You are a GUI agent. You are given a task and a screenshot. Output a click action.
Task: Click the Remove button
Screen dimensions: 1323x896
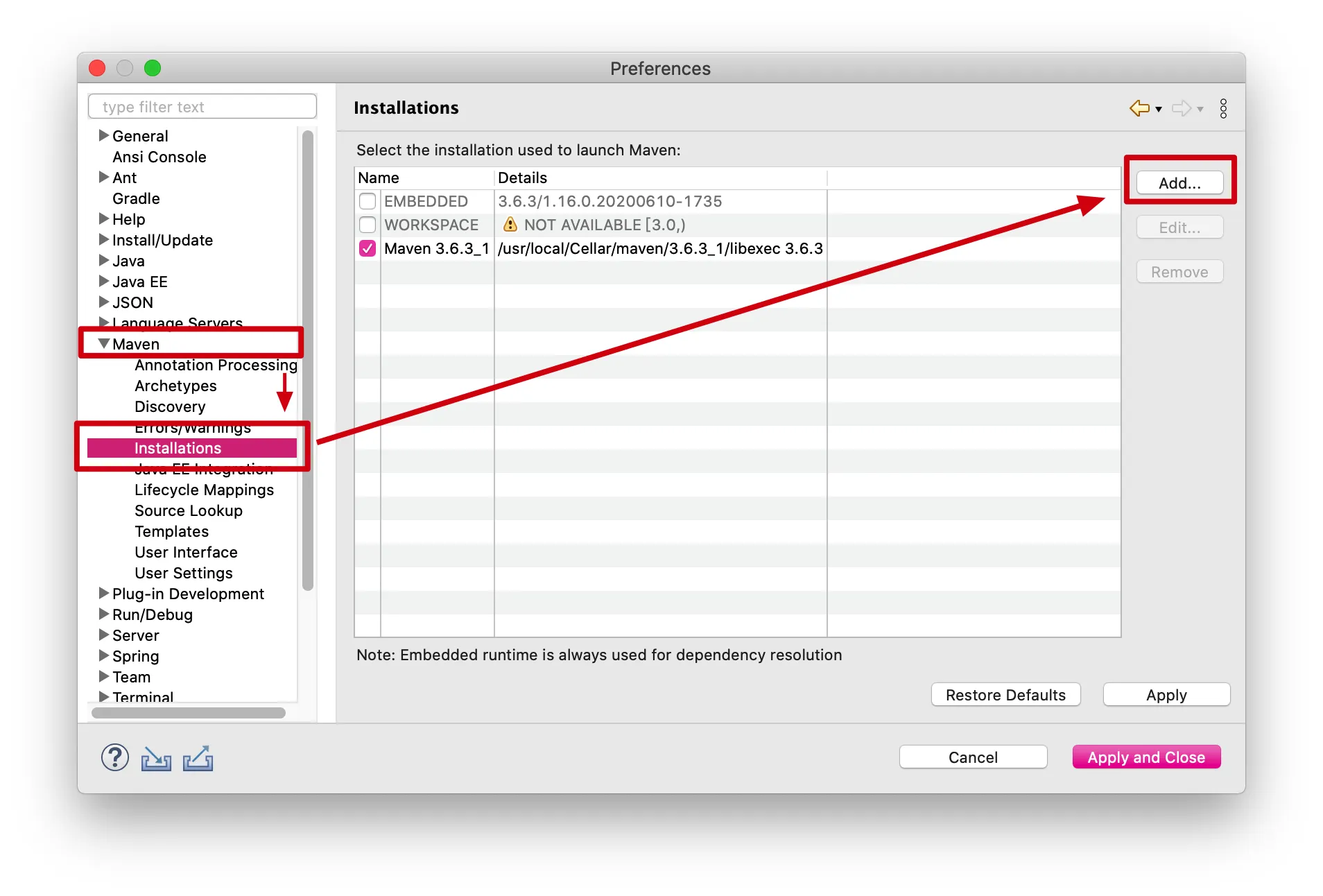1179,272
